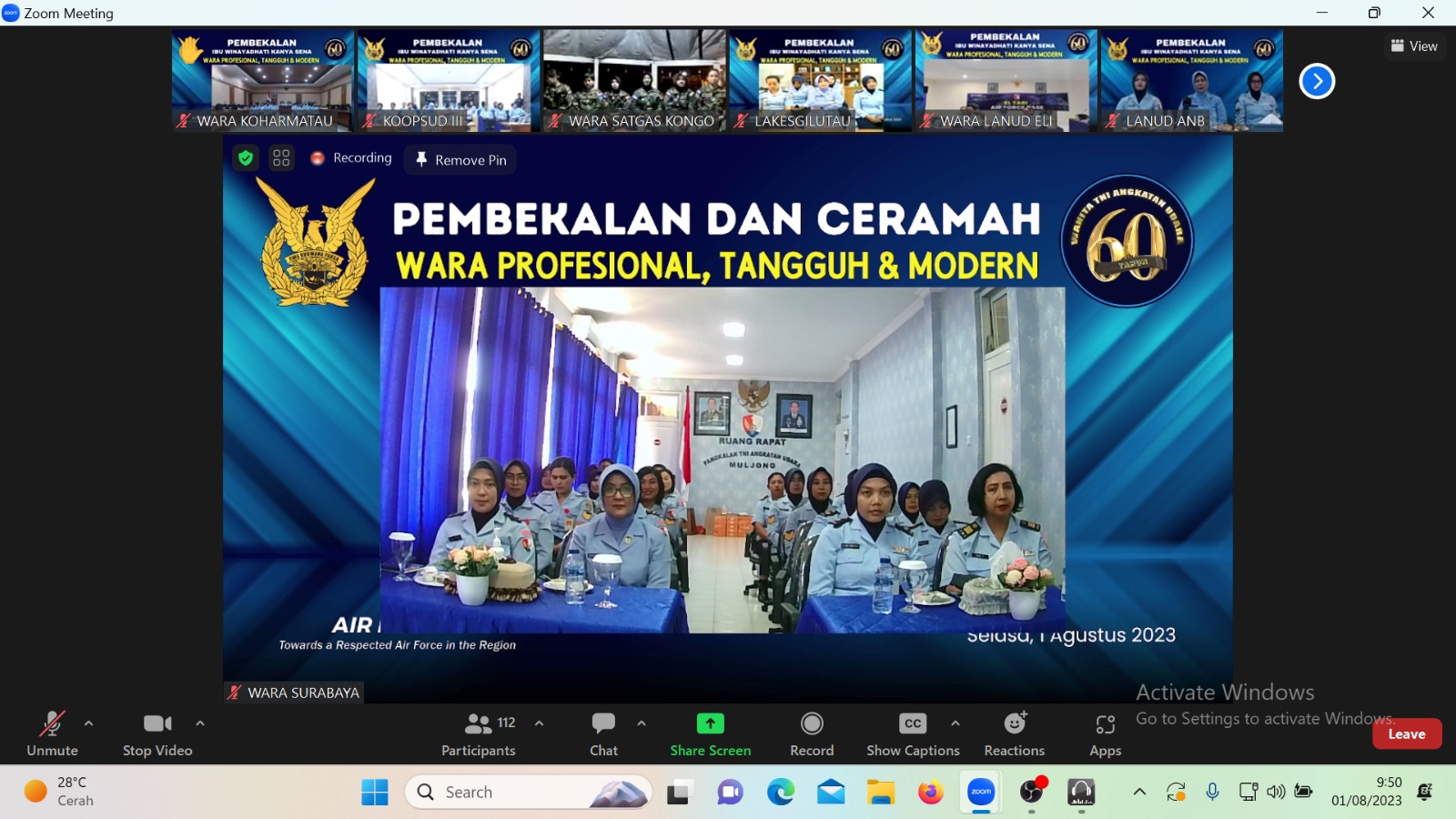Start Share Screen
The width and height of the screenshot is (1456, 819).
pyautogui.click(x=711, y=733)
